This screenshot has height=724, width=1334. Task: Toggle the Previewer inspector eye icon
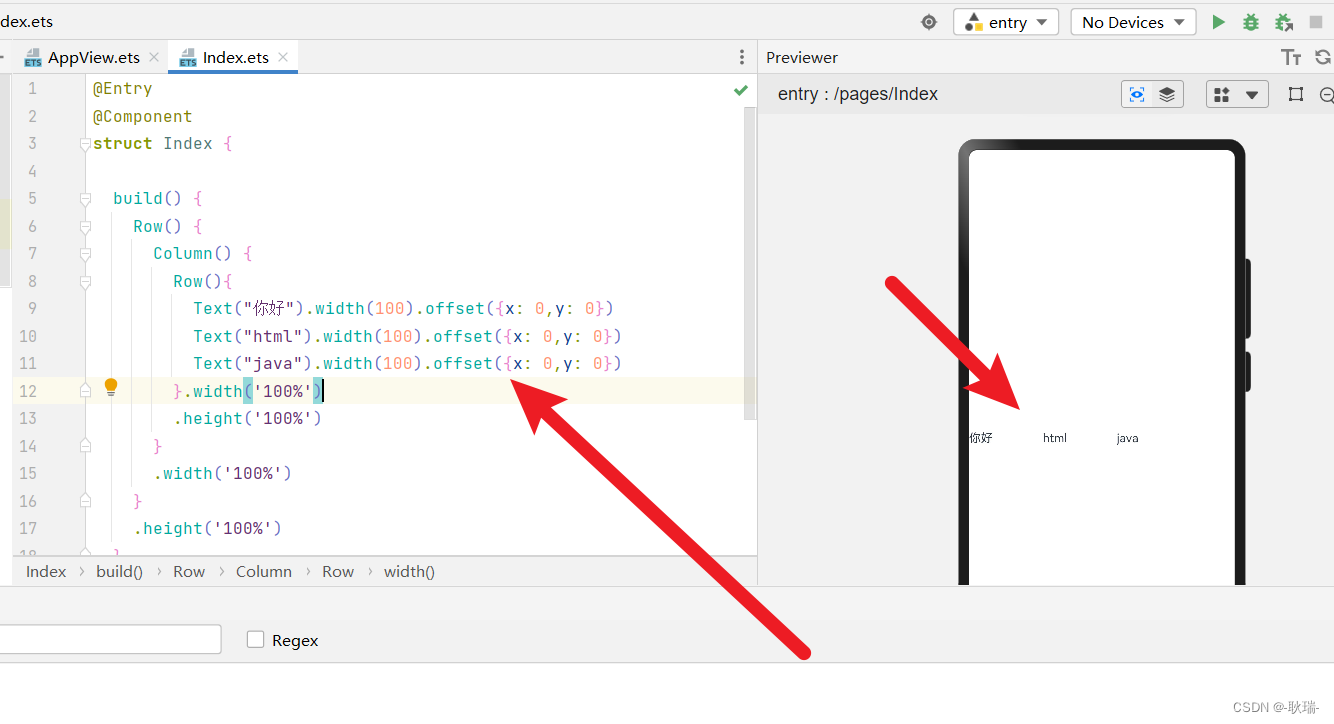tap(1137, 94)
